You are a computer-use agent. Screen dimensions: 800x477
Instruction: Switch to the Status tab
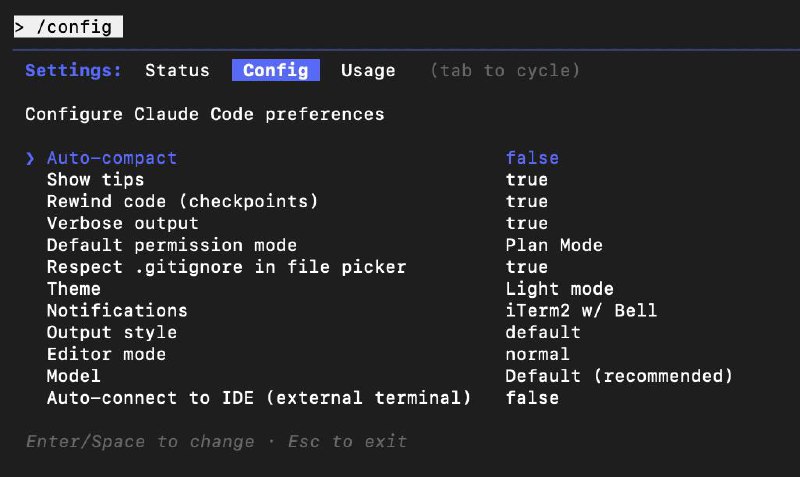(x=177, y=70)
